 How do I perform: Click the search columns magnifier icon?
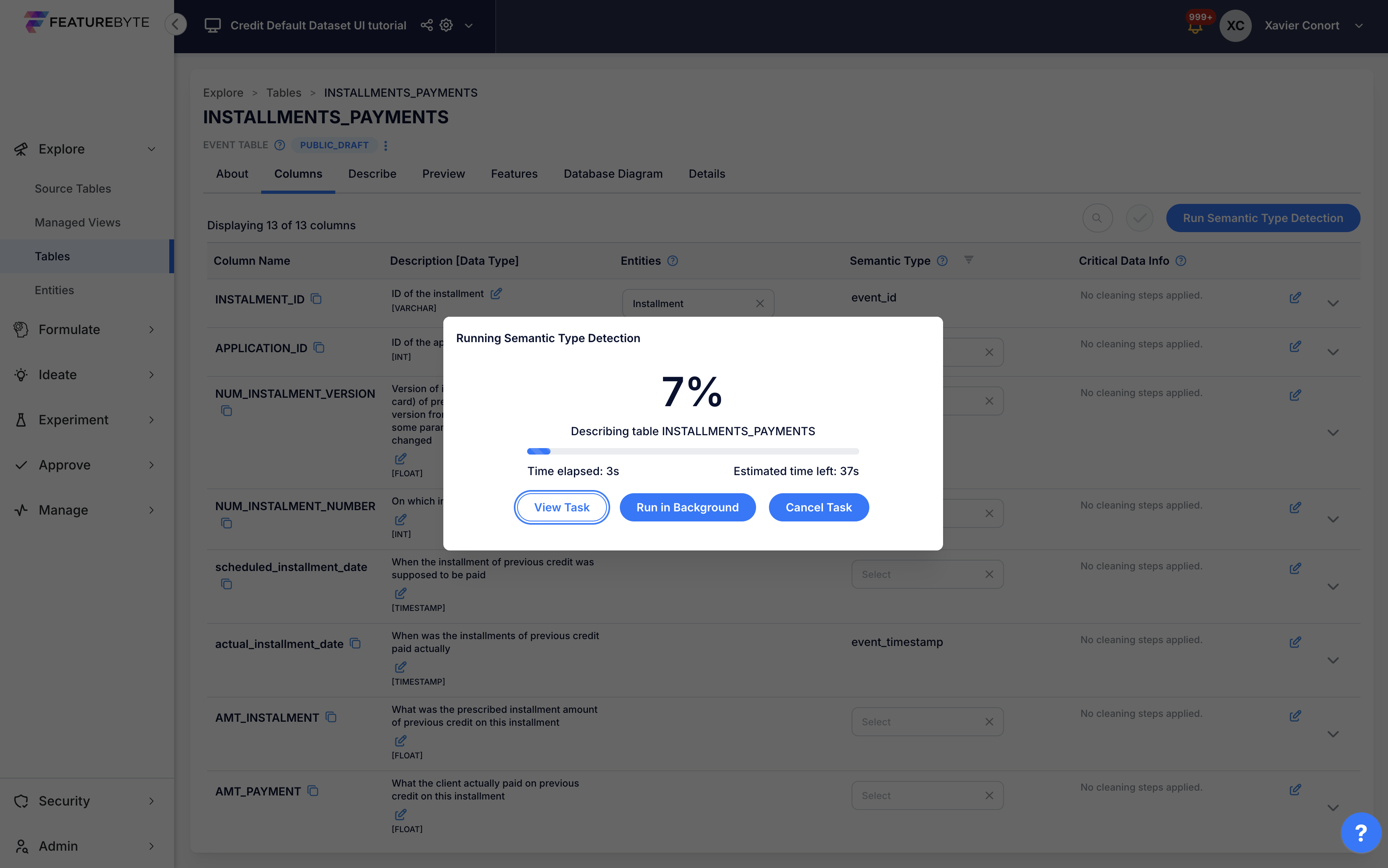[x=1097, y=218]
